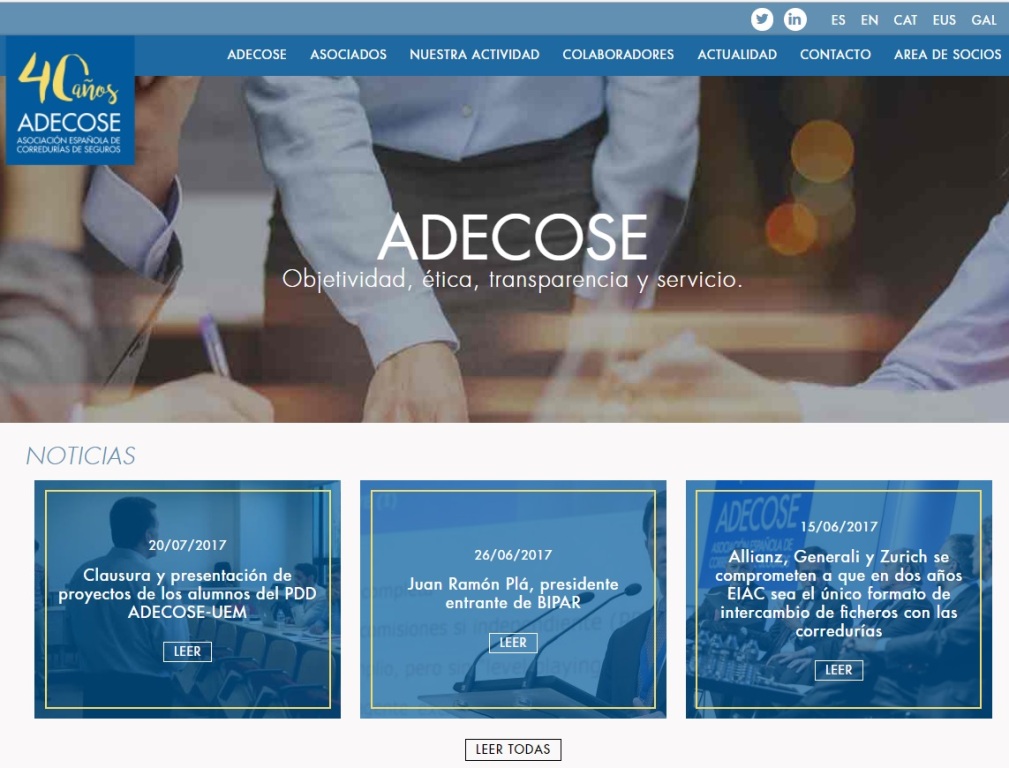Go to NUESTRA ACTIVIDAD menu
Viewport: 1009px width, 768px height.
coord(474,55)
